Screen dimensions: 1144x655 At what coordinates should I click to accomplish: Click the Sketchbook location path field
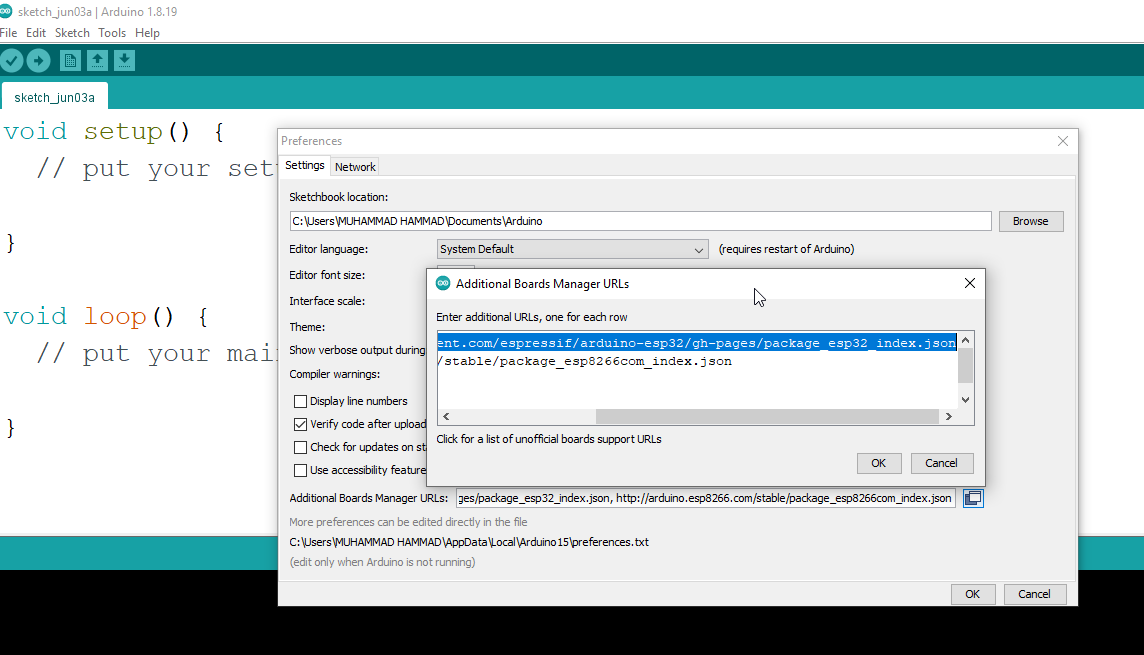(x=640, y=221)
